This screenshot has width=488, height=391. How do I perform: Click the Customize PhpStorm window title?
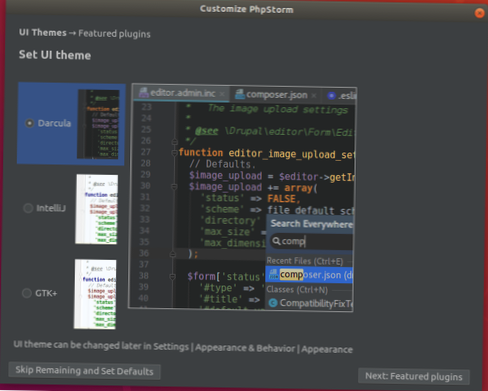(247, 9)
